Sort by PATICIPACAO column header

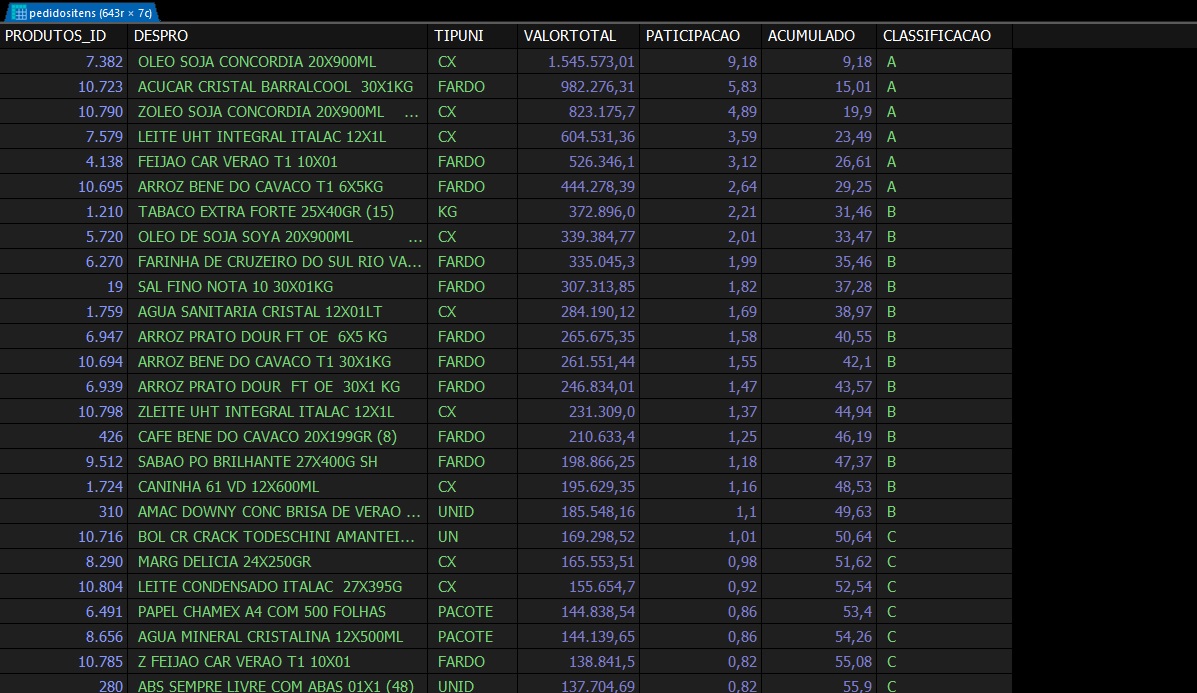[x=700, y=36]
